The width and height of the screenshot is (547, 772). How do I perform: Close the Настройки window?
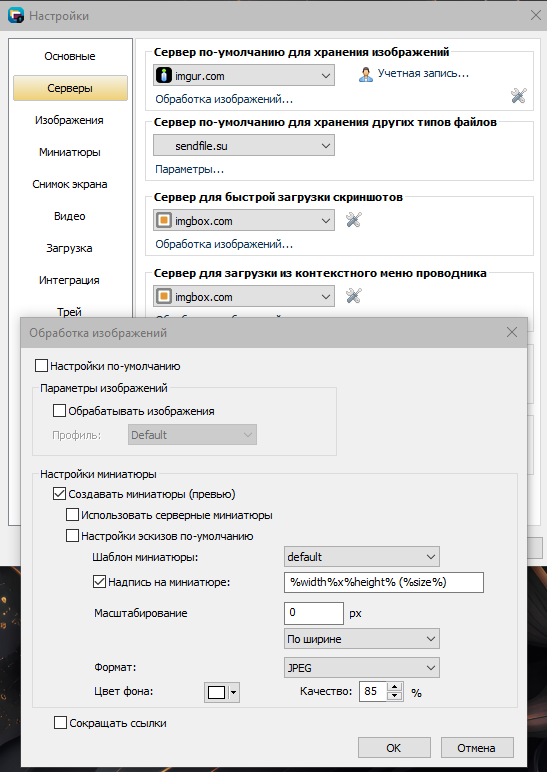[x=536, y=16]
